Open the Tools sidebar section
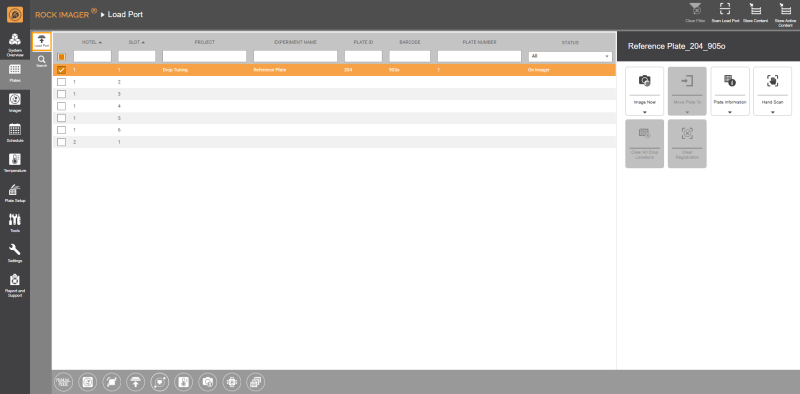Screen dimensions: 800x394 [15, 223]
